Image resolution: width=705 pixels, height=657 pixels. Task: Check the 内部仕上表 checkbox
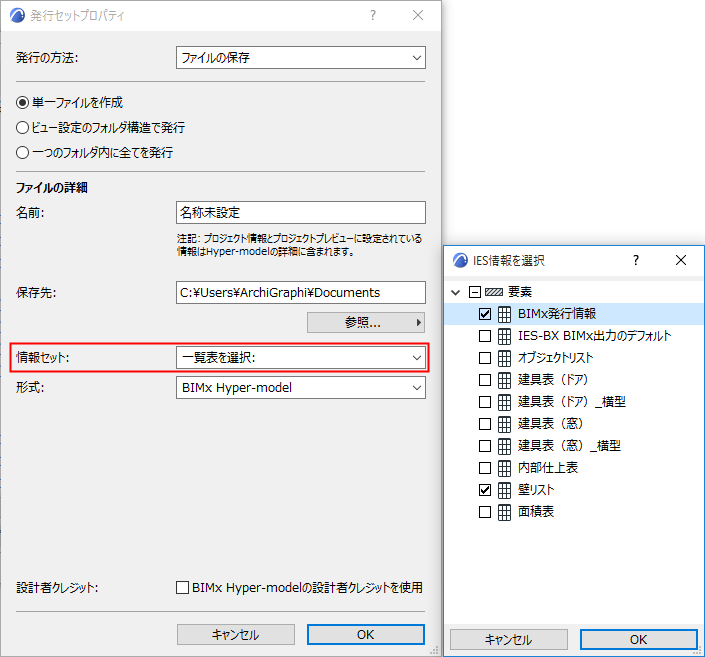coord(485,468)
